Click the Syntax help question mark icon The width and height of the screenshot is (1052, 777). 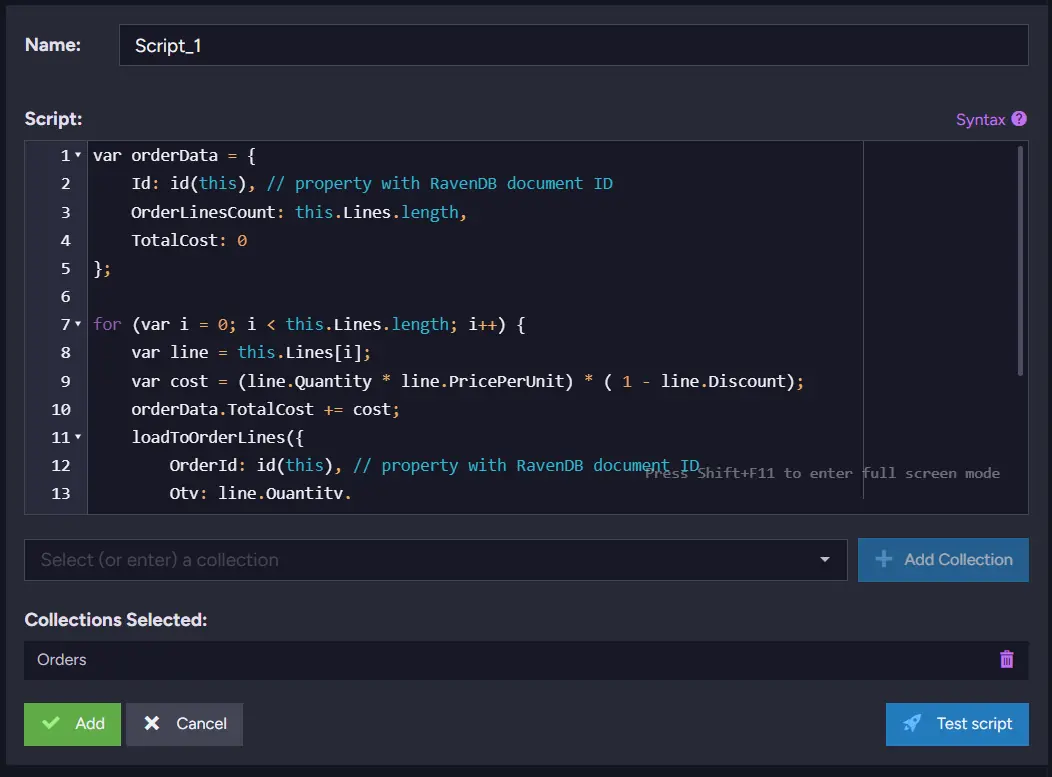pos(1018,119)
